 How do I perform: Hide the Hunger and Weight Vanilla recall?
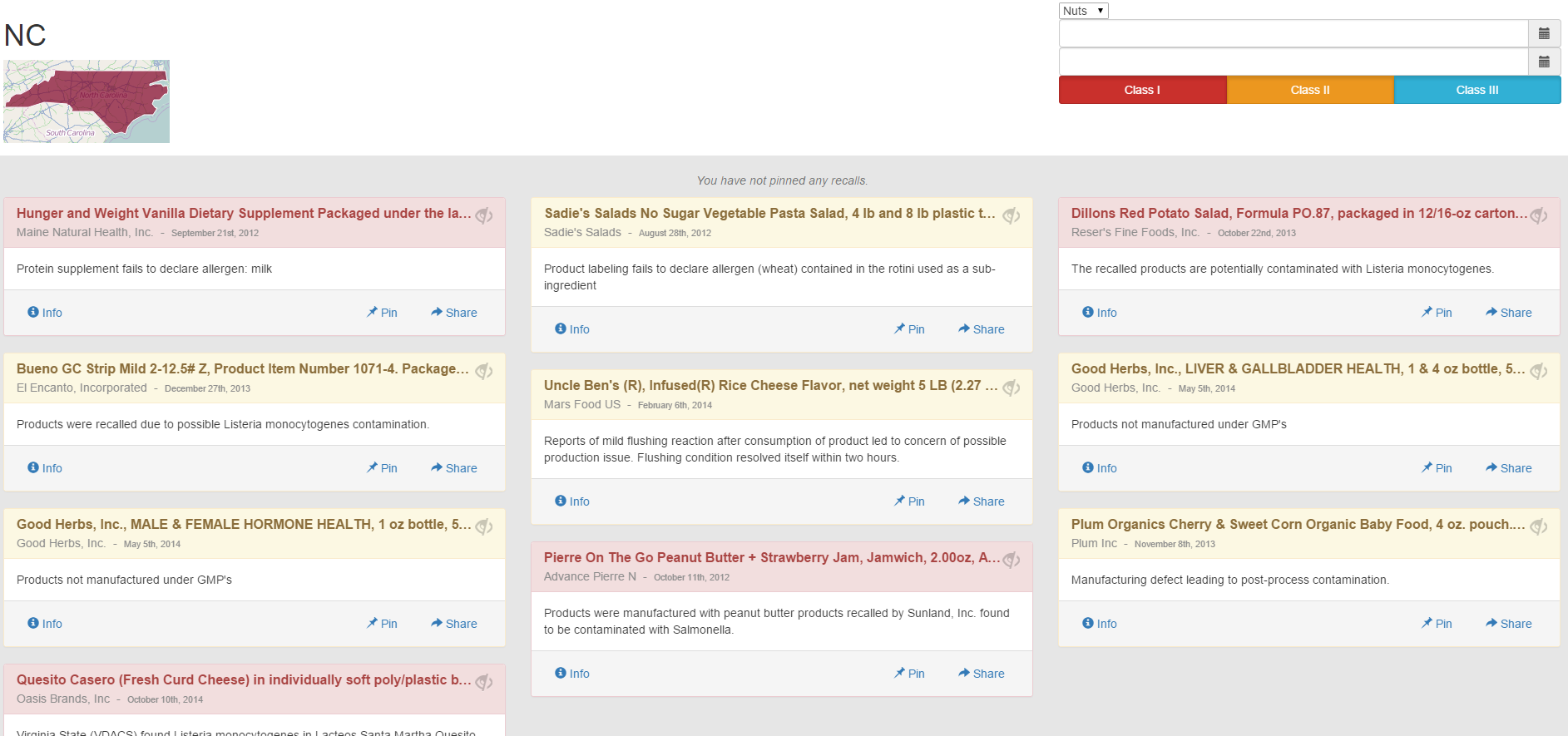(x=484, y=215)
